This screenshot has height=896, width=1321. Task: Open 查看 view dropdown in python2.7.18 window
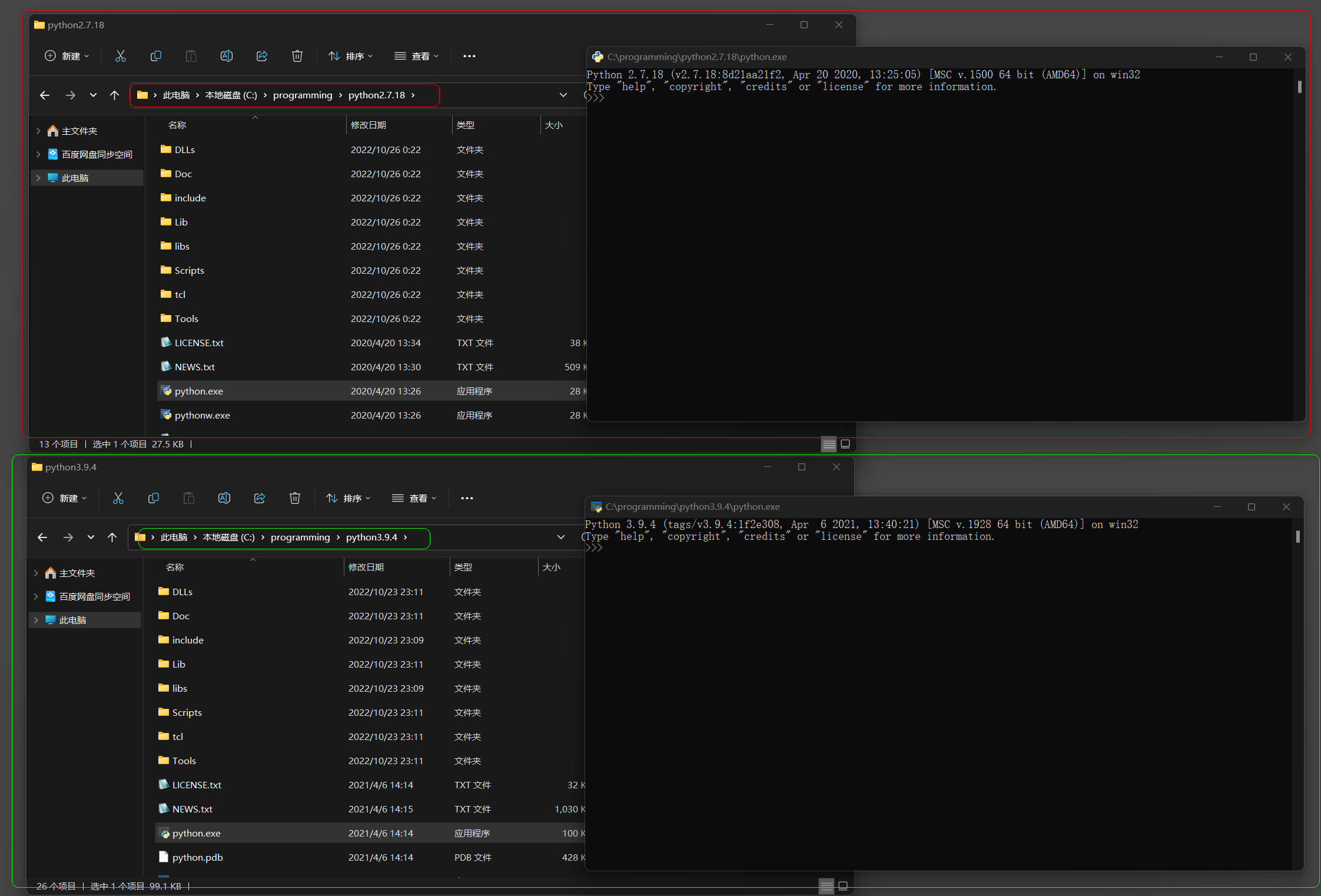417,56
